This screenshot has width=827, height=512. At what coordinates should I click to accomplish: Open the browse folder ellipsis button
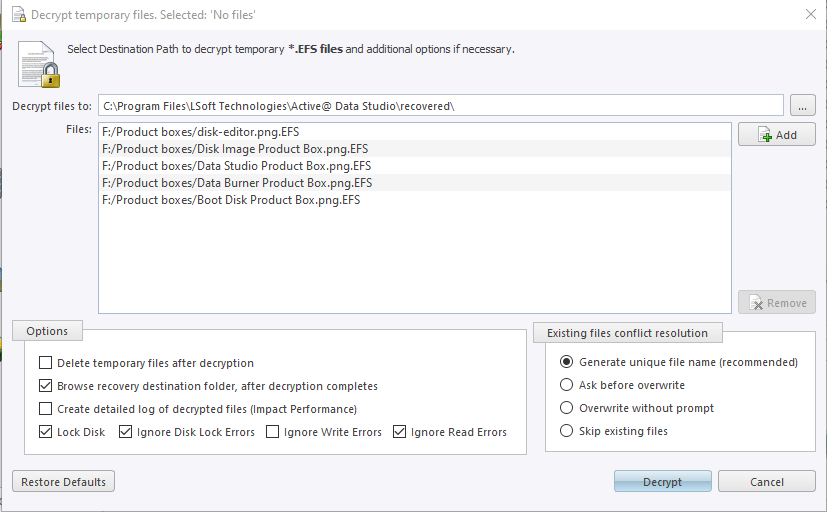tap(802, 106)
